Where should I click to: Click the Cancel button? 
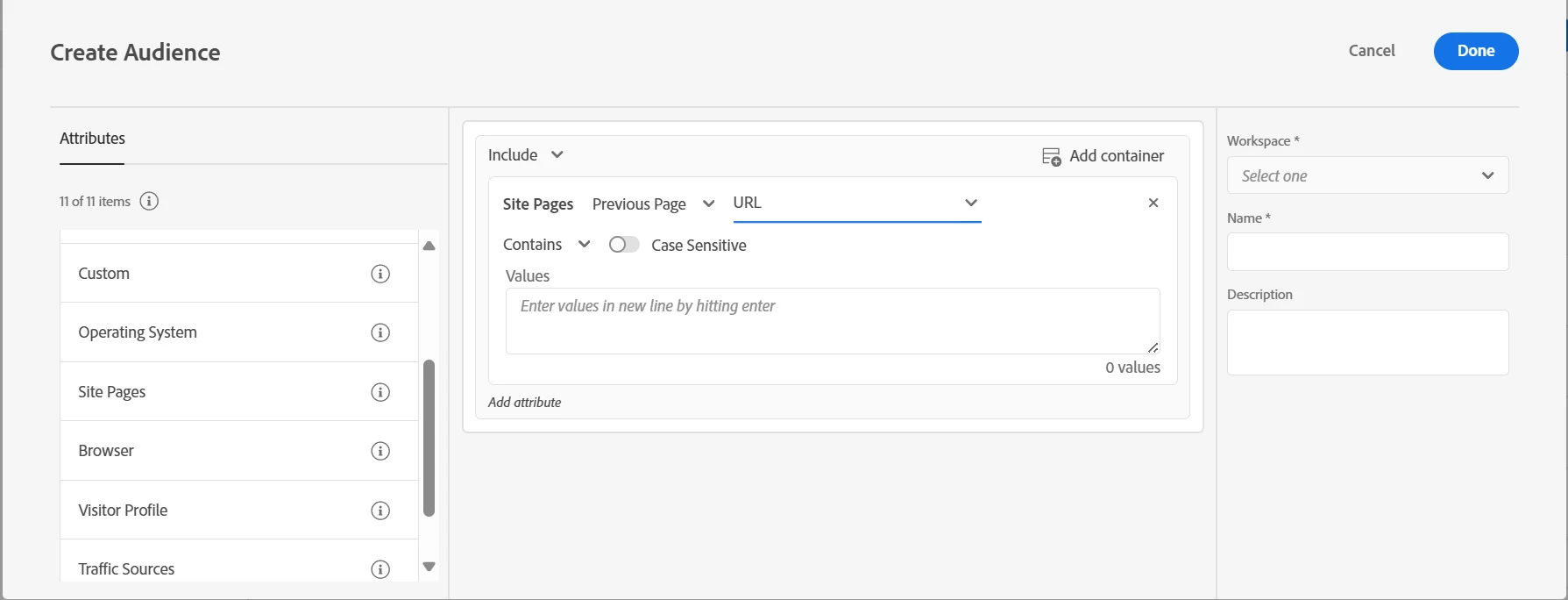pos(1372,51)
